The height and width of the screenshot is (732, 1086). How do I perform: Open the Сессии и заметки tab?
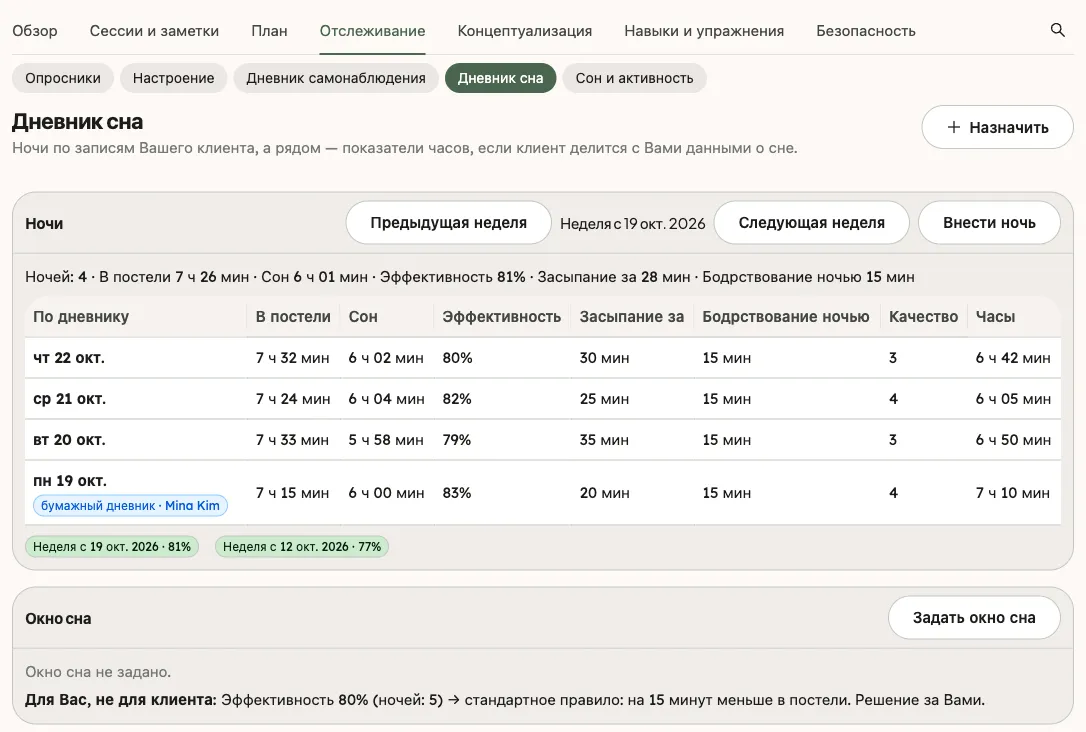pyautogui.click(x=154, y=31)
